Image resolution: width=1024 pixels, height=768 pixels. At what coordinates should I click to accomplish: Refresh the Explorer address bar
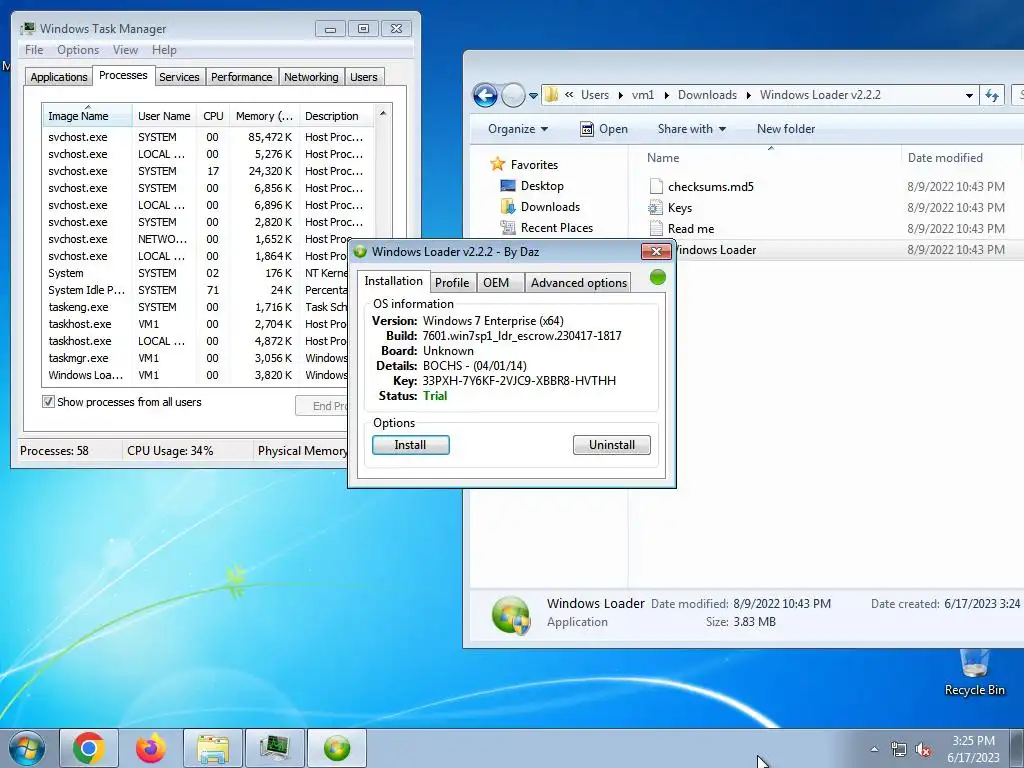click(992, 95)
